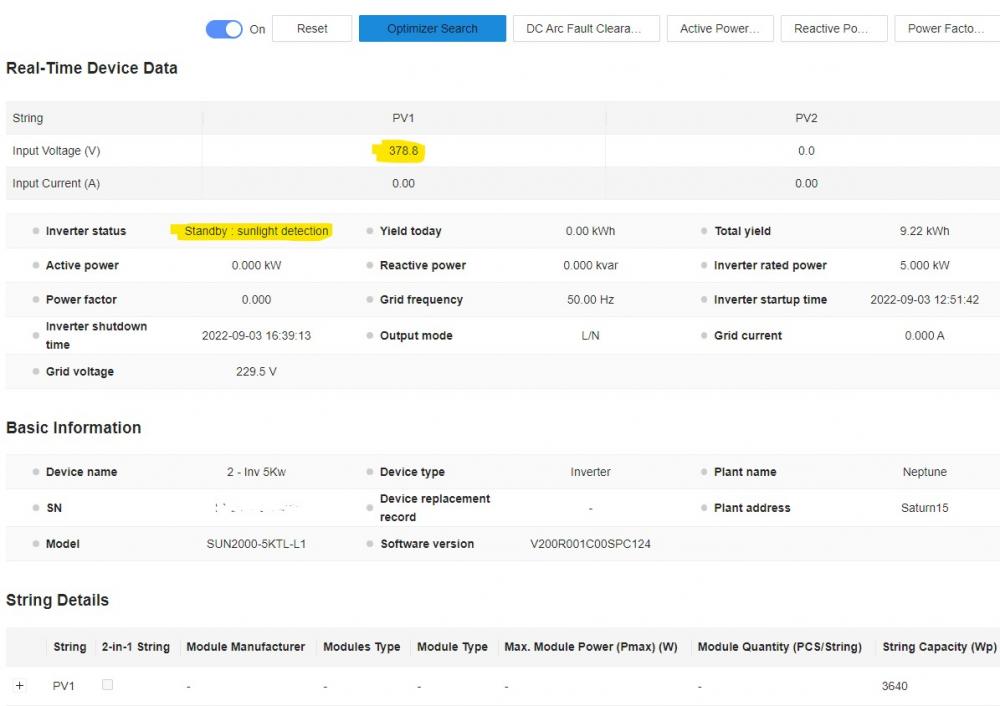The height and width of the screenshot is (706, 1000).
Task: Select 'Standby : sunlight detection' status text
Action: tap(256, 231)
